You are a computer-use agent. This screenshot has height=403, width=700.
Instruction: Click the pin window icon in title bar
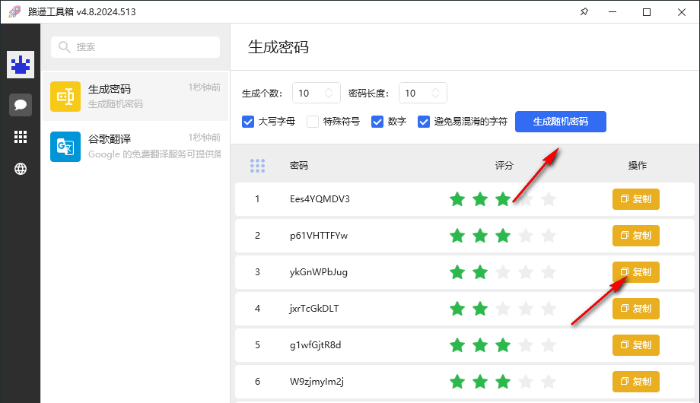[x=584, y=12]
